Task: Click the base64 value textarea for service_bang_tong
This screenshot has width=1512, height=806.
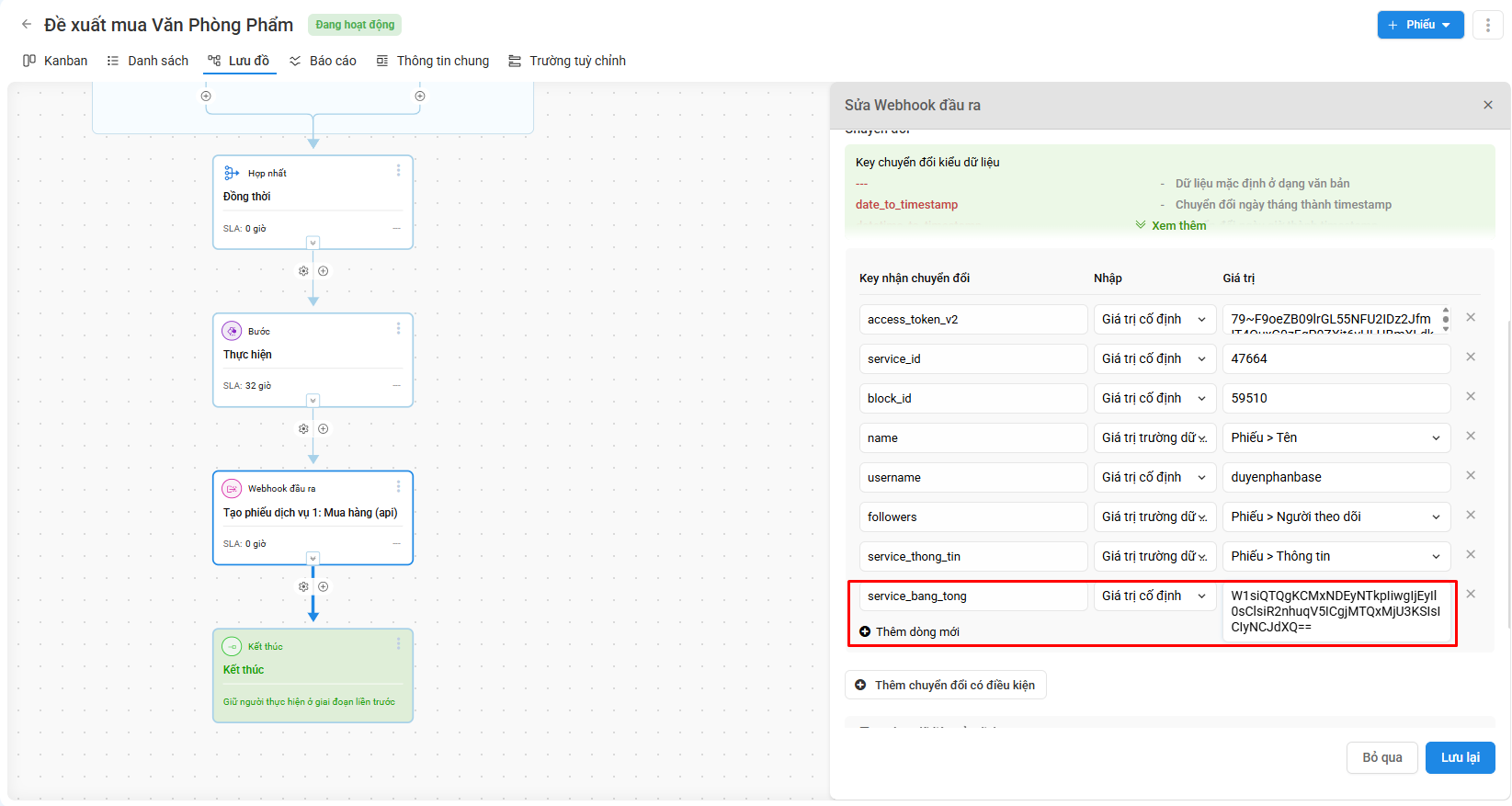Action: 1336,611
